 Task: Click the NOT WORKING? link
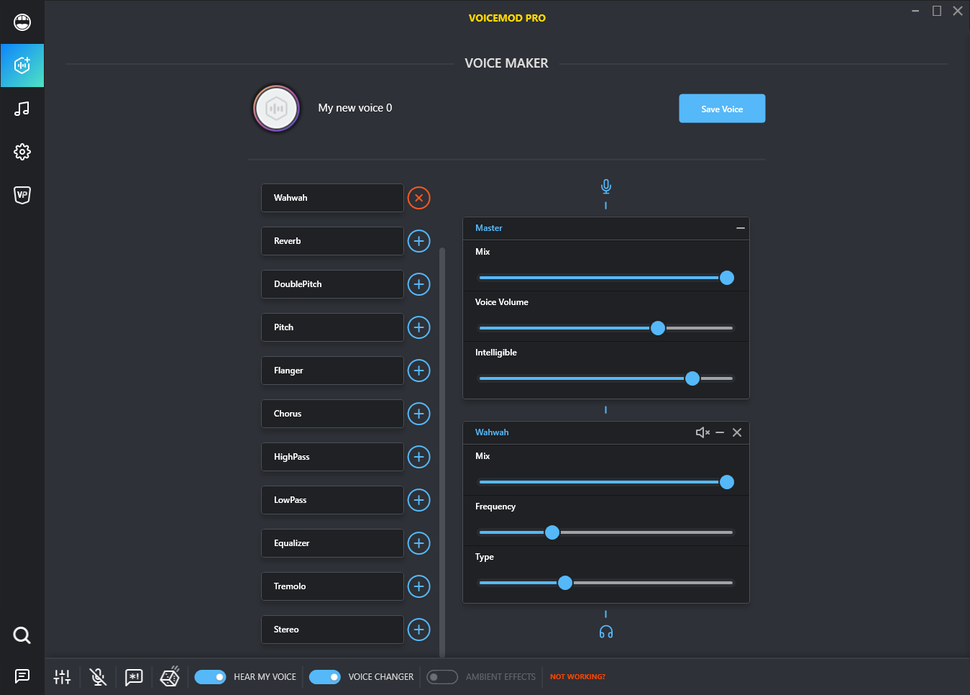(577, 677)
